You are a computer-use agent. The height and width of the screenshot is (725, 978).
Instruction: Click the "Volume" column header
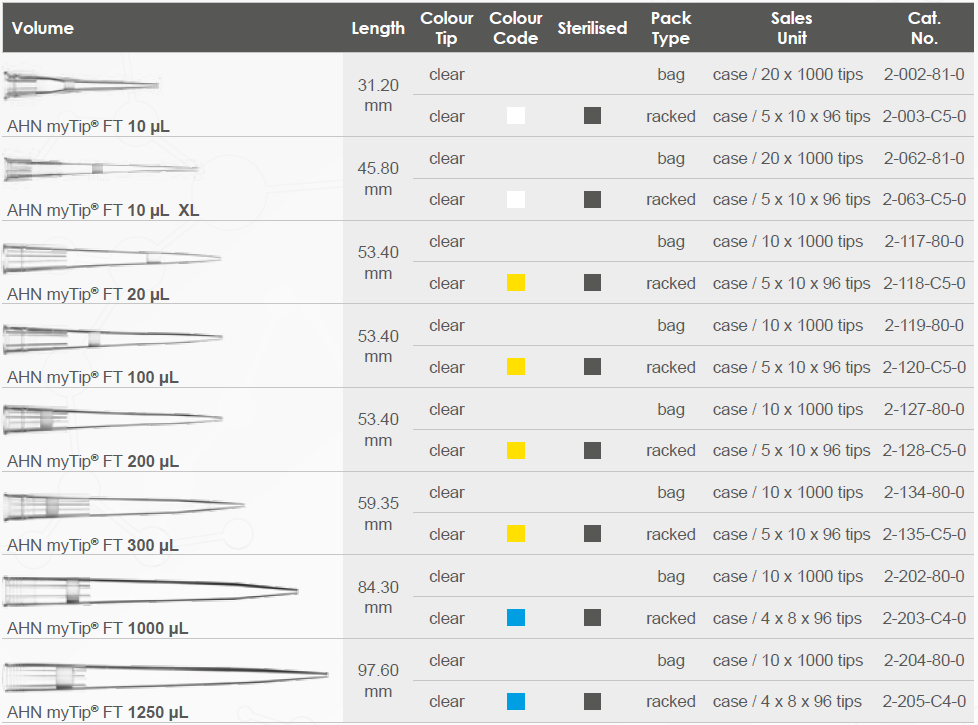43,28
